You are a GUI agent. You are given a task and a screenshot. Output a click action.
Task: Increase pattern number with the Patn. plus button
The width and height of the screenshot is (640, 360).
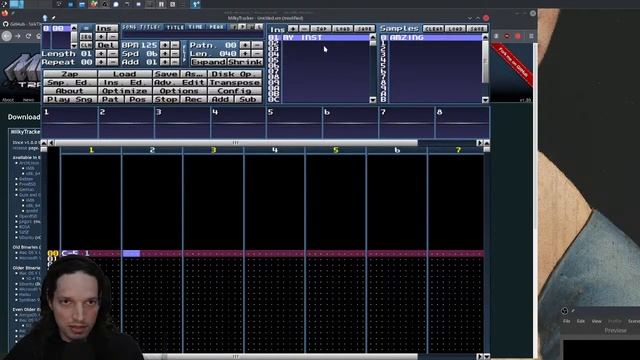[245, 45]
